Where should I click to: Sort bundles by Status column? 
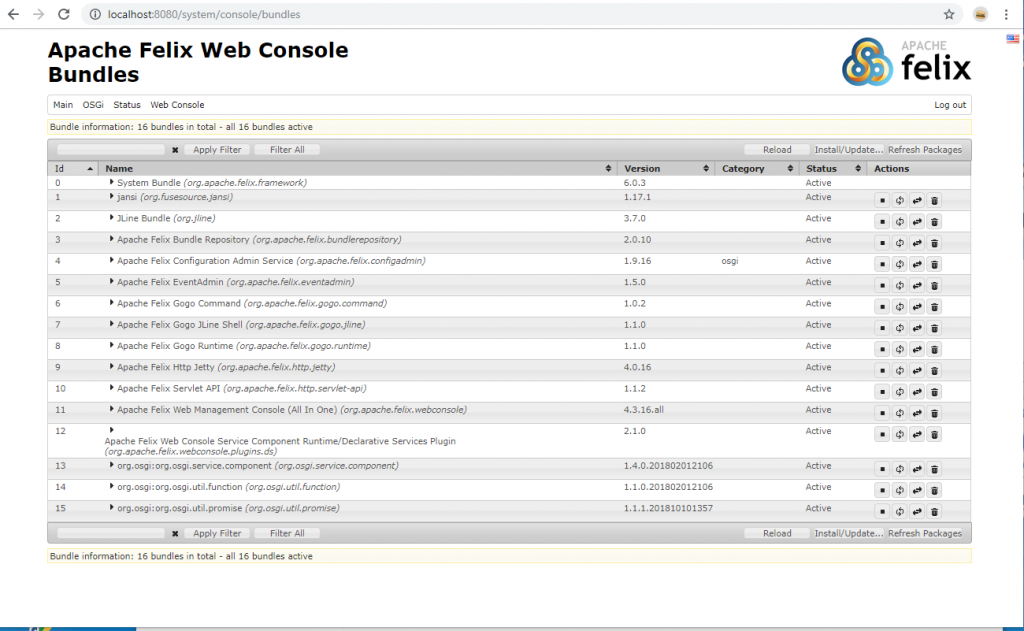point(833,169)
